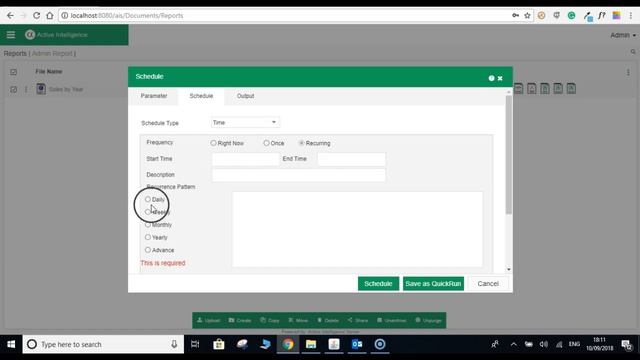Click the browser address bar URL
The height and width of the screenshot is (360, 640).
[127, 16]
